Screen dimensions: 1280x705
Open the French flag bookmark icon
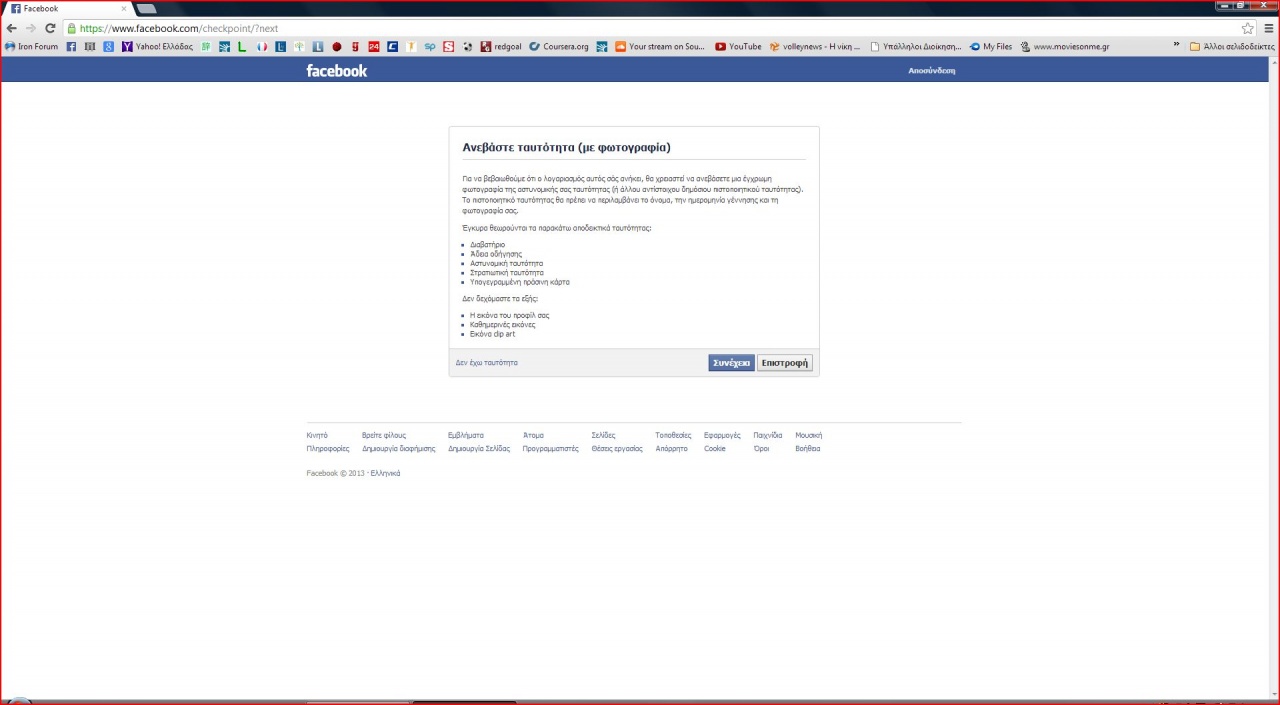(x=262, y=46)
